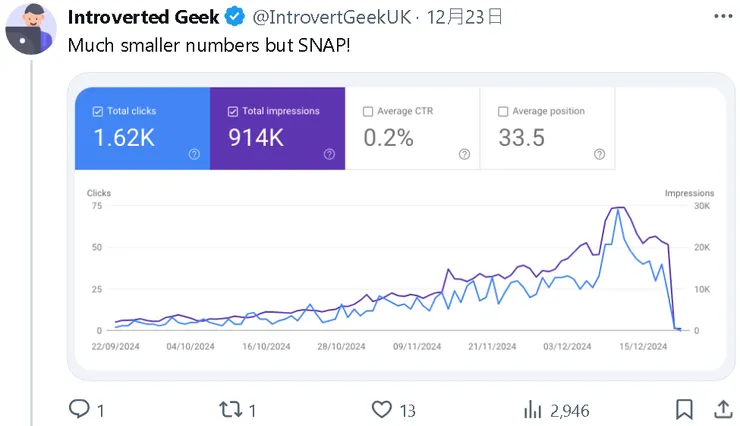Viewport: 740px width, 426px height.
Task: Click the blue verified badge
Action: pos(235,17)
